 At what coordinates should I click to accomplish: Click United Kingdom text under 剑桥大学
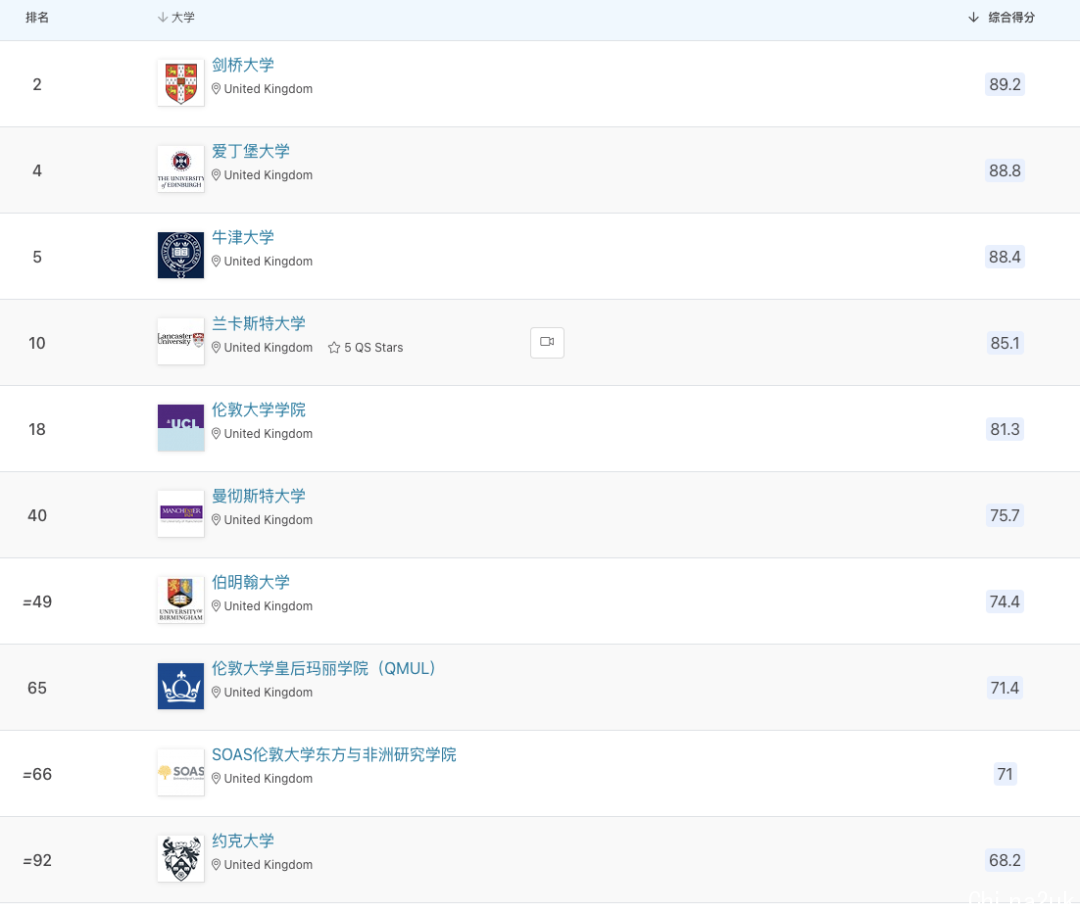(268, 89)
